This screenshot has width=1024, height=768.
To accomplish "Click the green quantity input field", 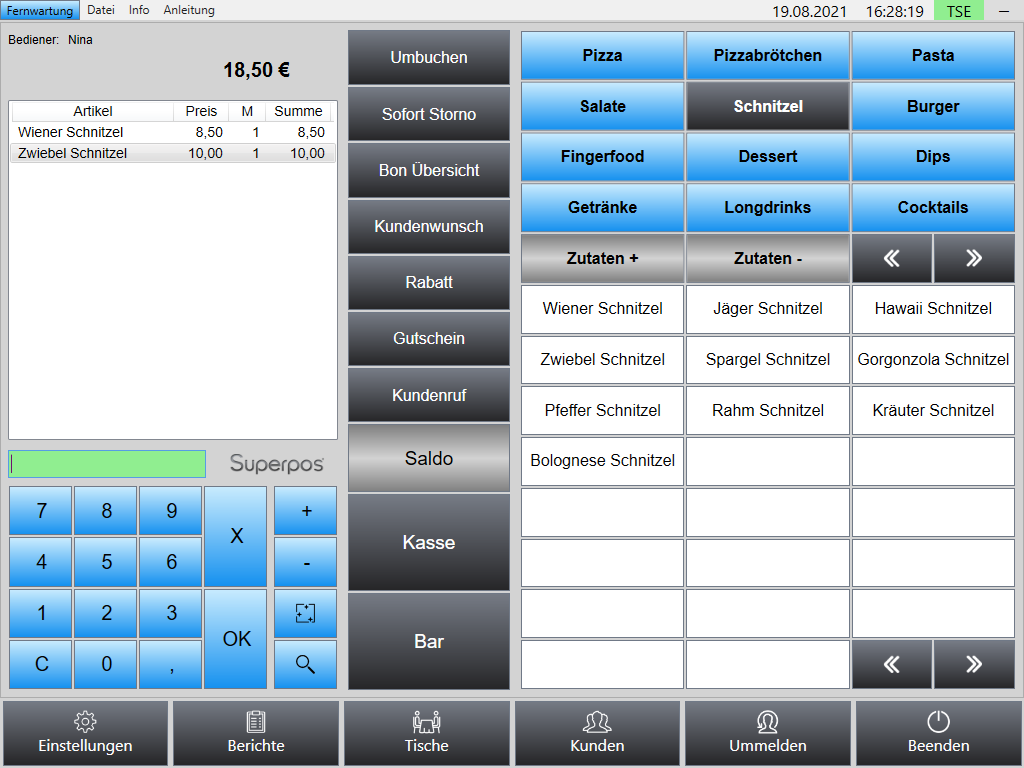I will point(107,464).
